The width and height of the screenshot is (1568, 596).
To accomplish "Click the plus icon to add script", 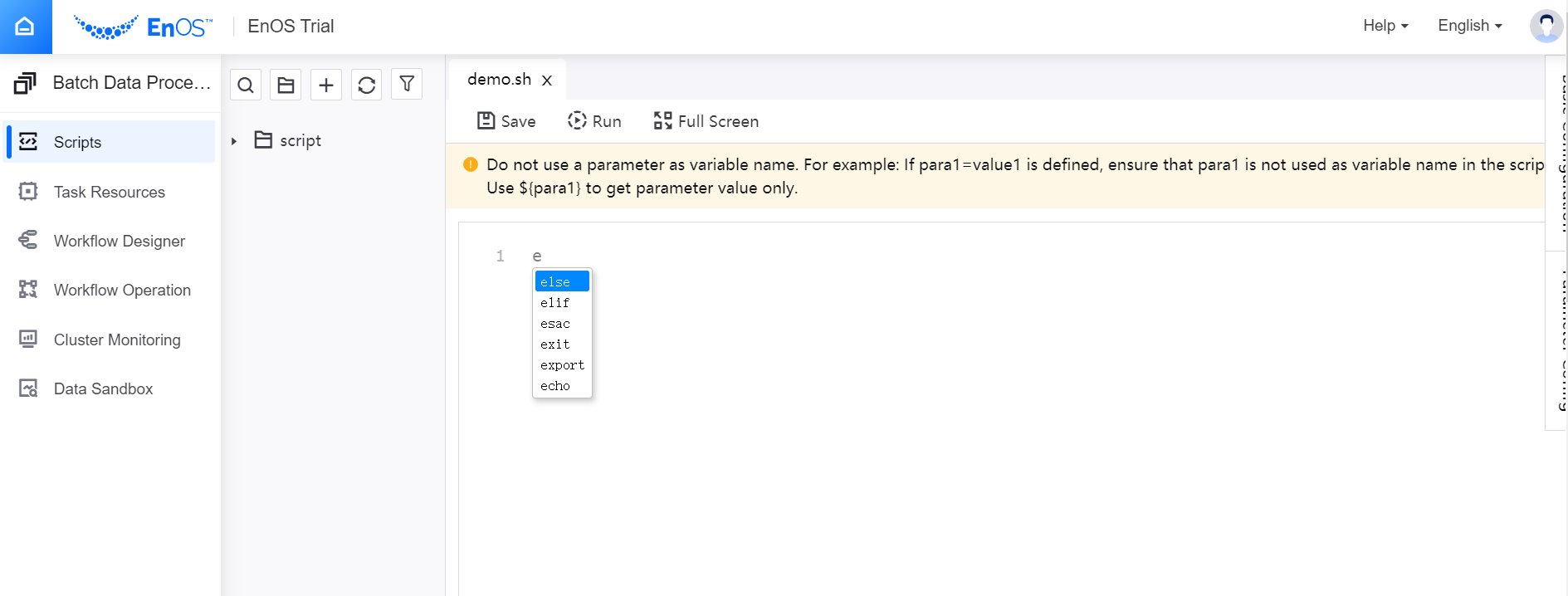I will tap(326, 85).
